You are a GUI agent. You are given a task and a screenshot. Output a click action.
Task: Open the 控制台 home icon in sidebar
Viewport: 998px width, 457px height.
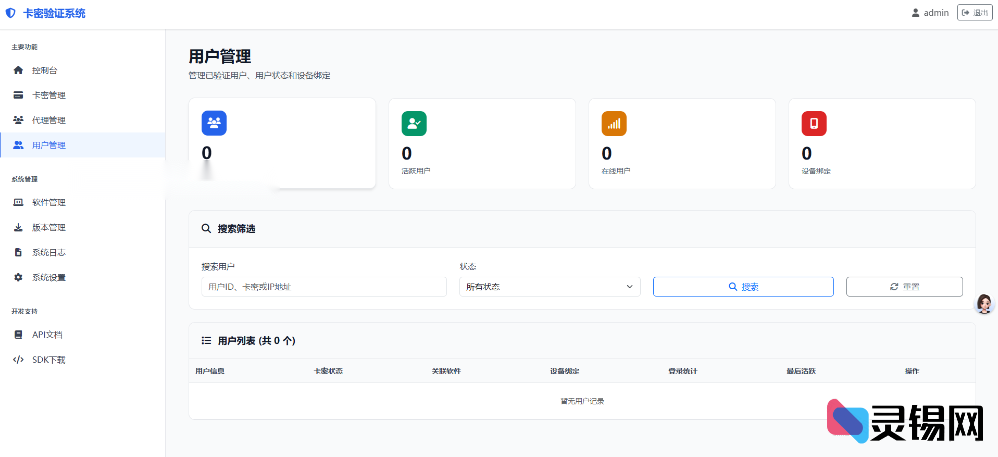(x=18, y=71)
